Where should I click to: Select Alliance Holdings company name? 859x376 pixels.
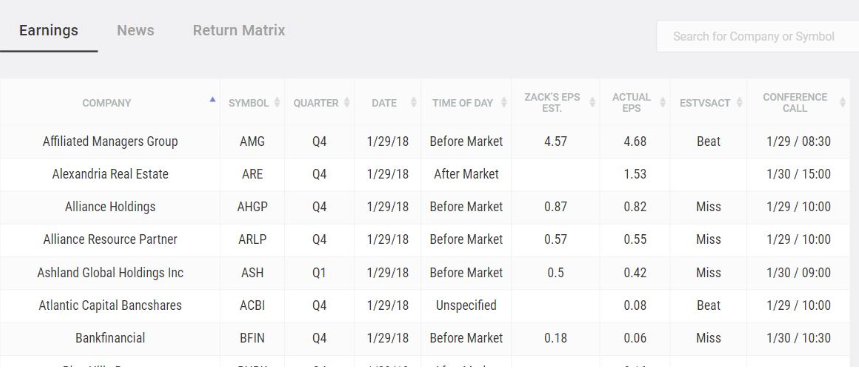coord(110,207)
